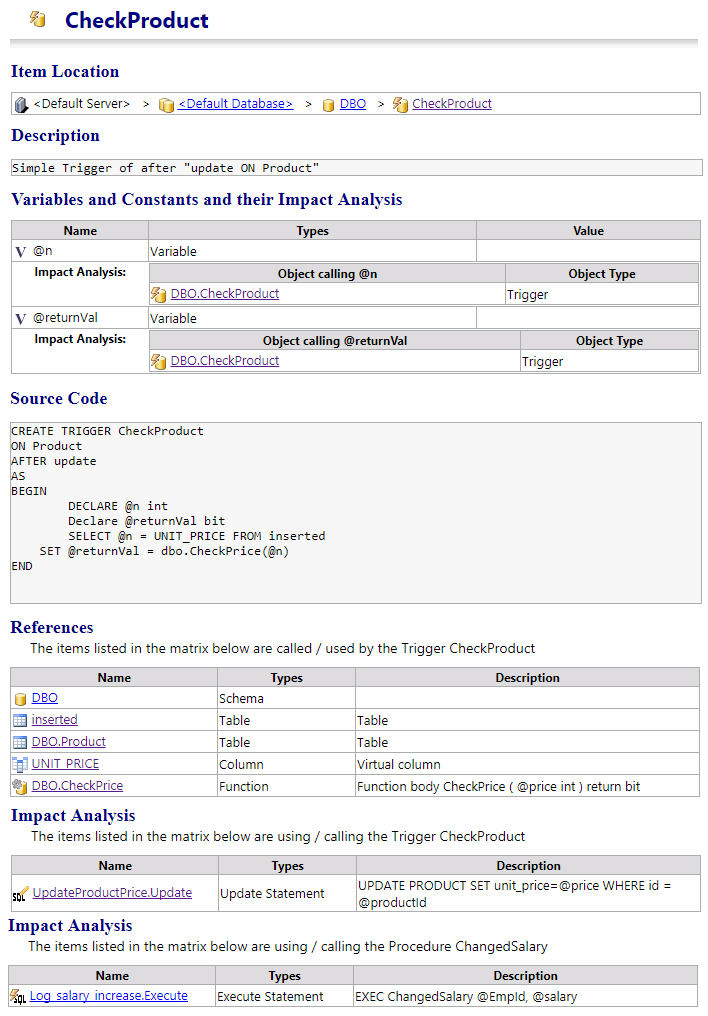Select the server icon before <Default Server>
Image resolution: width=708 pixels, height=1016 pixels.
(x=21, y=104)
